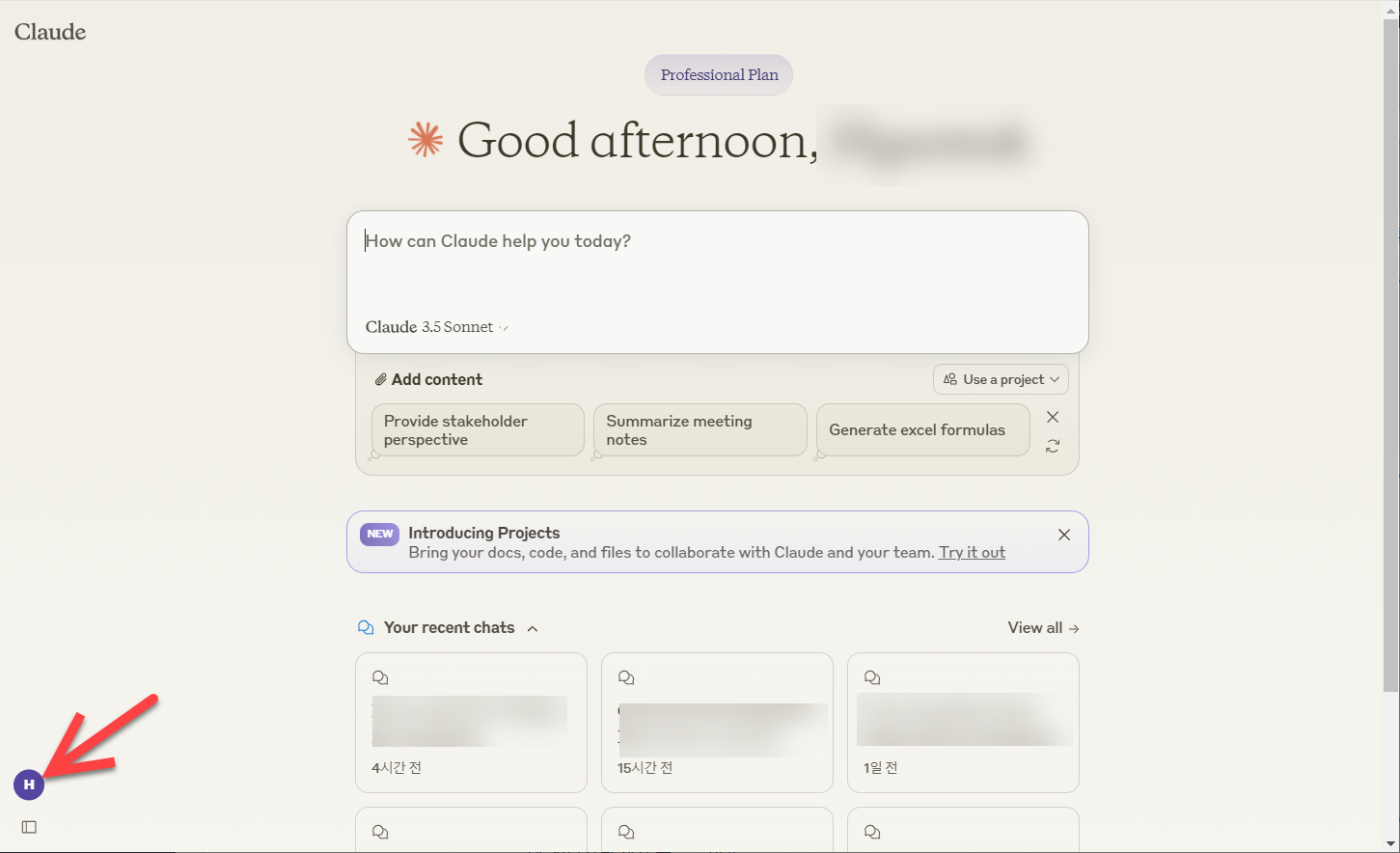Collapse the Your recent chats section
This screenshot has height=853, width=1400.
point(533,628)
